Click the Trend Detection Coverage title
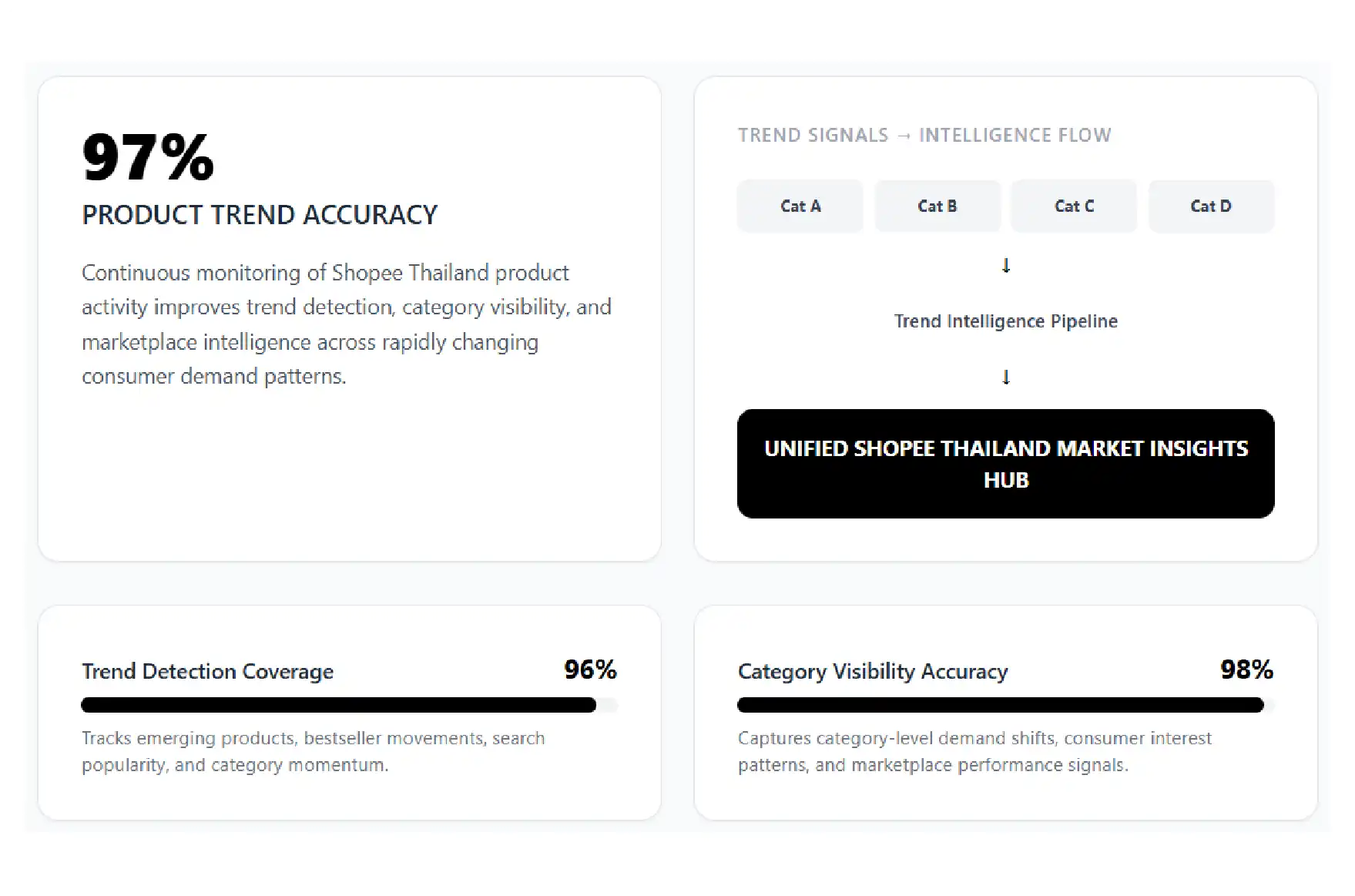 (x=207, y=672)
